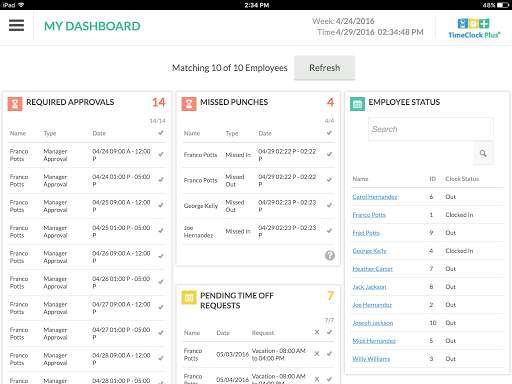Approve the 05/03/2016 vacation request
This screenshot has width=512, height=384.
[x=329, y=354]
